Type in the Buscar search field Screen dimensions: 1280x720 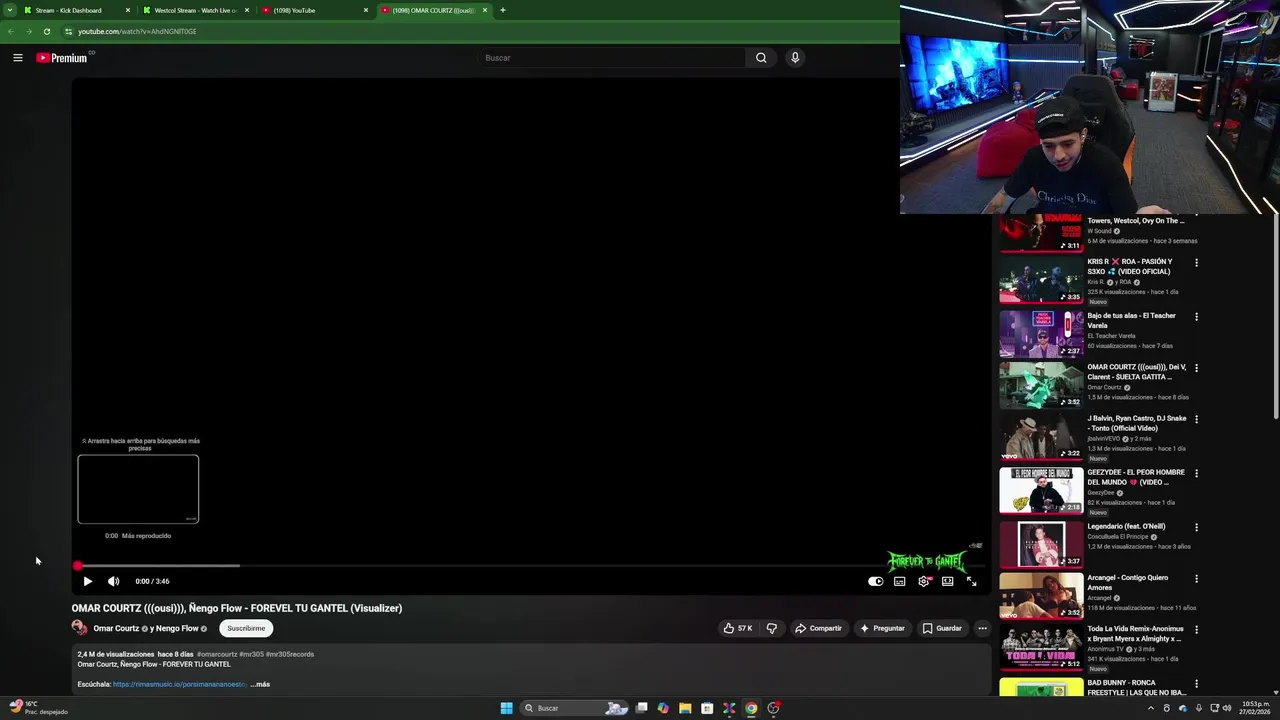pyautogui.click(x=611, y=58)
